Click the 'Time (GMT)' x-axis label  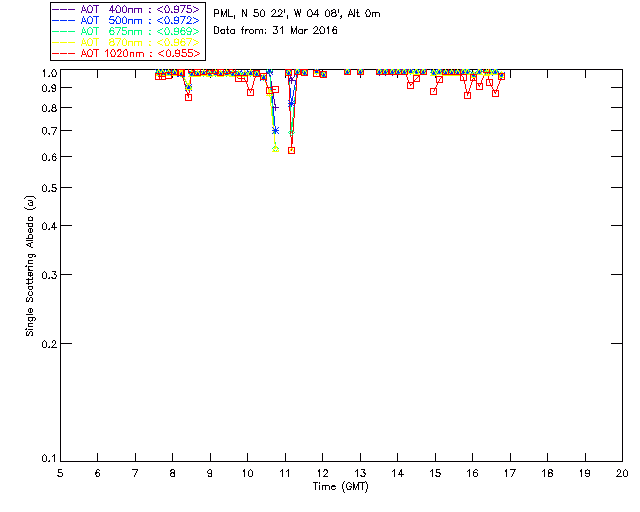point(341,486)
